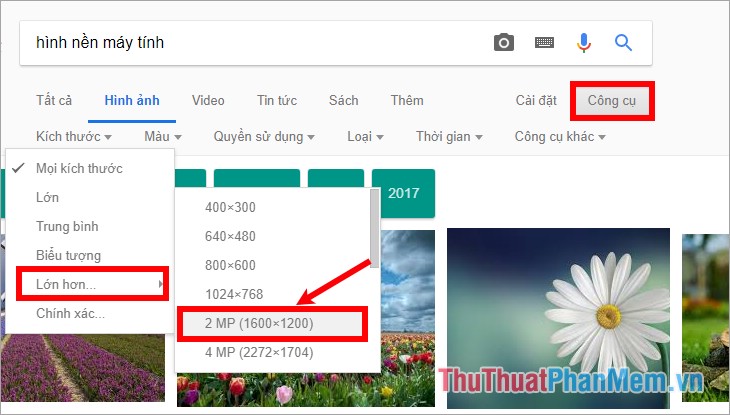Select the 'Hình ảnh' tab
This screenshot has height=415, width=730.
(132, 100)
